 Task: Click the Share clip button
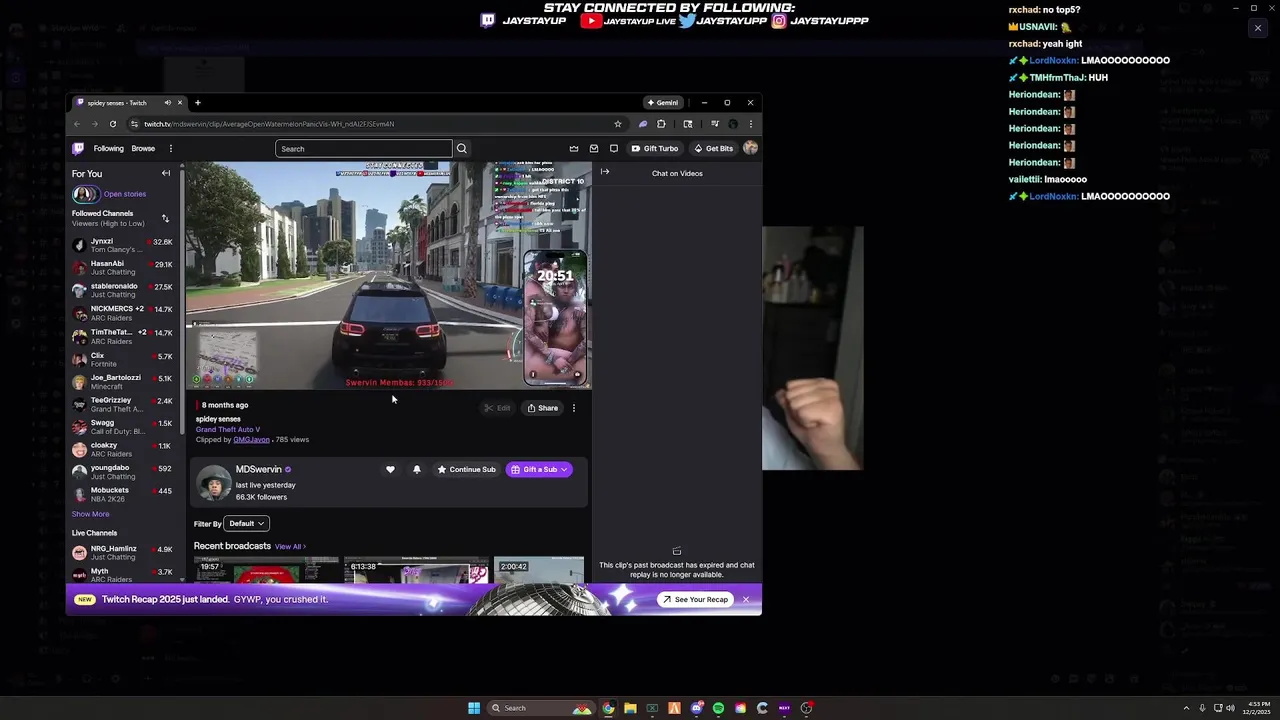(543, 408)
